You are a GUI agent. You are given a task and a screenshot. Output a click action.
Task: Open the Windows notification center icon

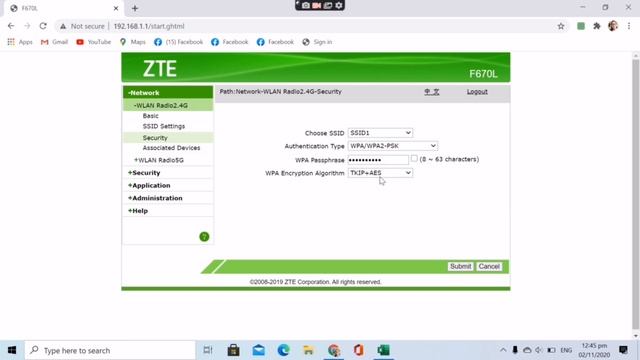623,350
